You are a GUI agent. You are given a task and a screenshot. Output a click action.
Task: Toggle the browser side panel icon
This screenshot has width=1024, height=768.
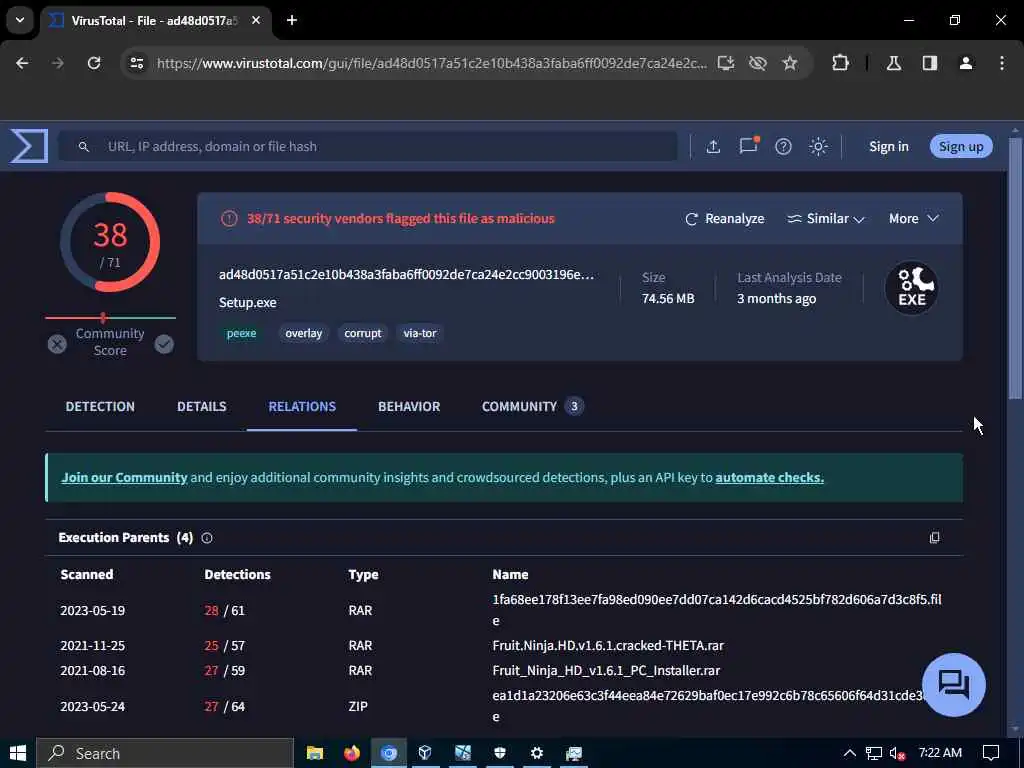point(930,63)
